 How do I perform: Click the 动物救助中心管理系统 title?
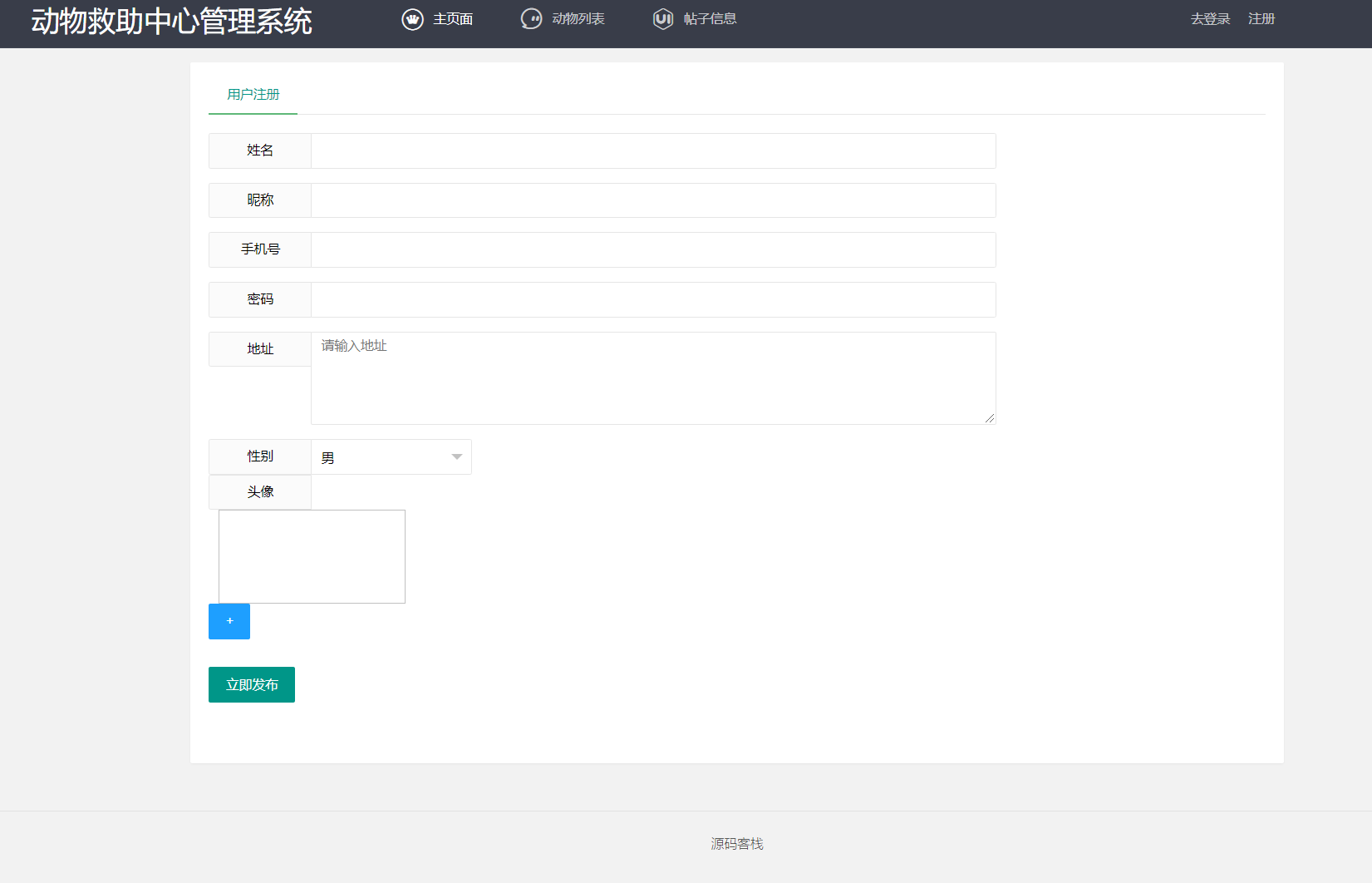click(172, 22)
